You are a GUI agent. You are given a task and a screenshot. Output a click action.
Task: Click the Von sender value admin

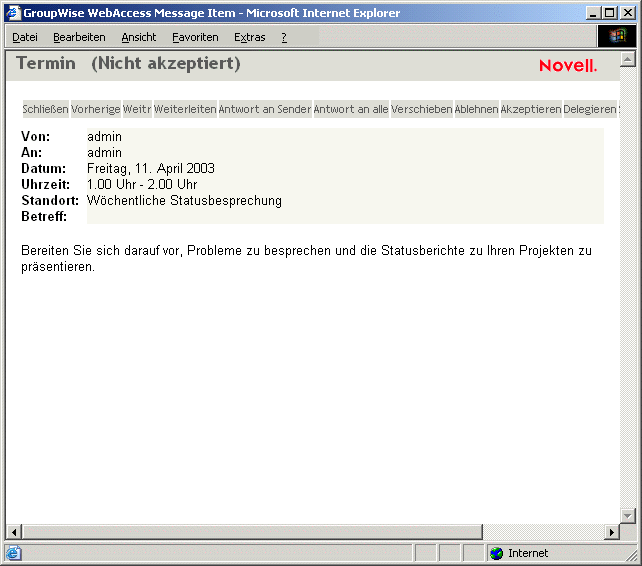click(x=104, y=136)
